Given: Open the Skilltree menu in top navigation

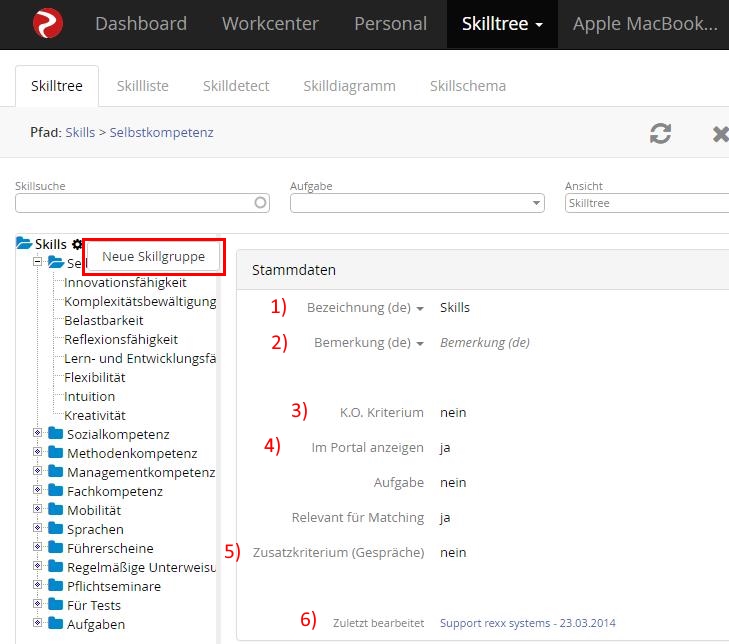Looking at the screenshot, I should coord(502,24).
